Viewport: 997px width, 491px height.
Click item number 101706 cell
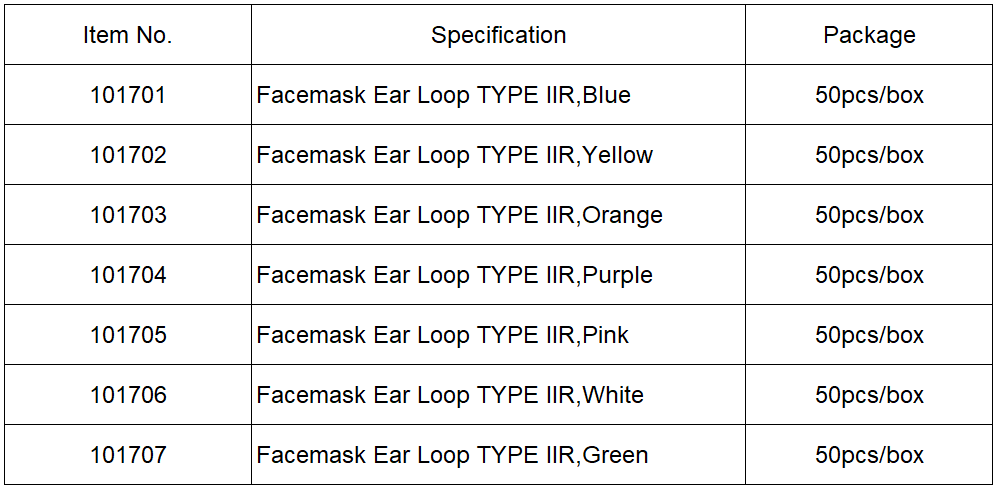[x=128, y=394]
